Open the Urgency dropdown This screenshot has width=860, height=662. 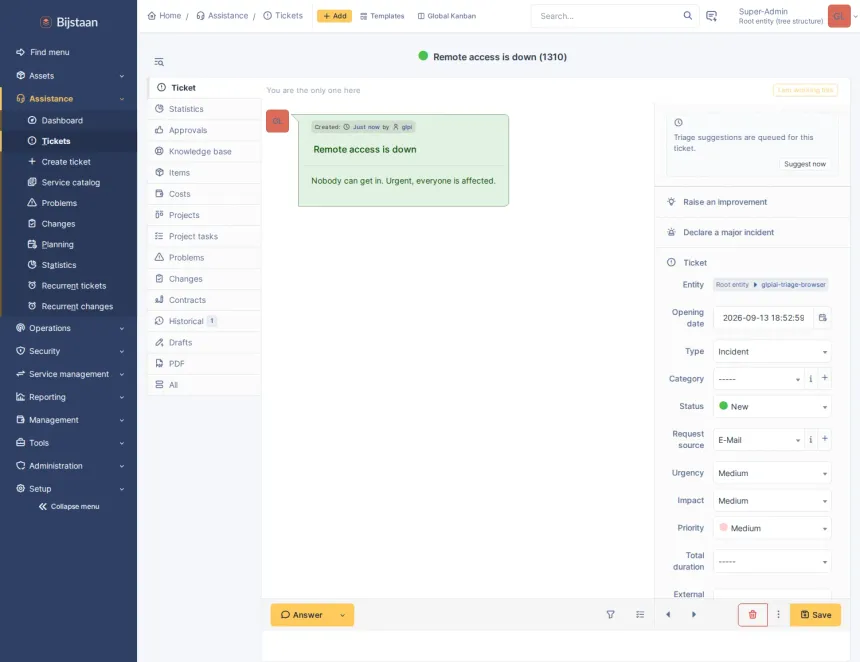pos(772,473)
